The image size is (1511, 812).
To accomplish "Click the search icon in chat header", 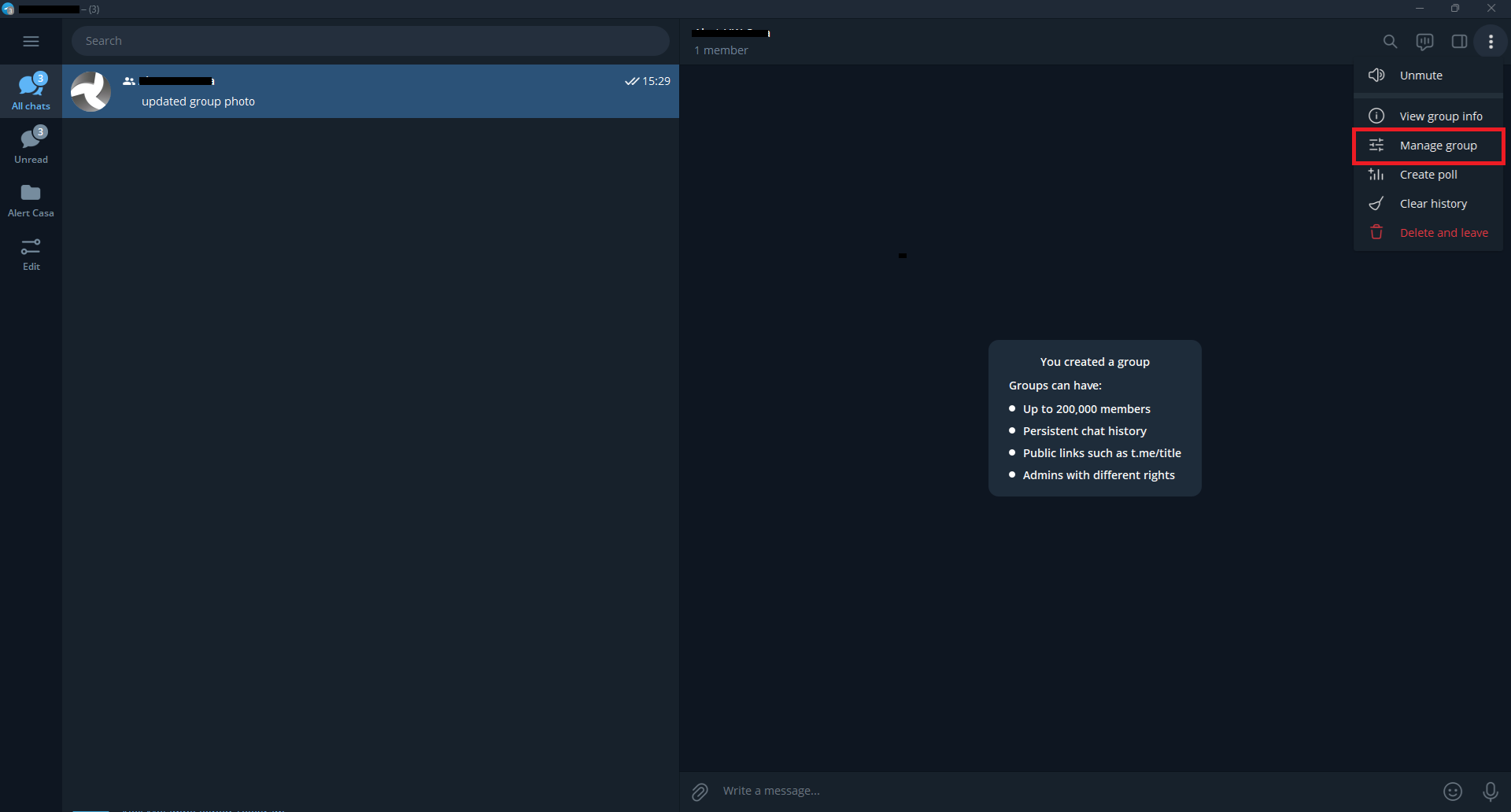I will click(1390, 42).
